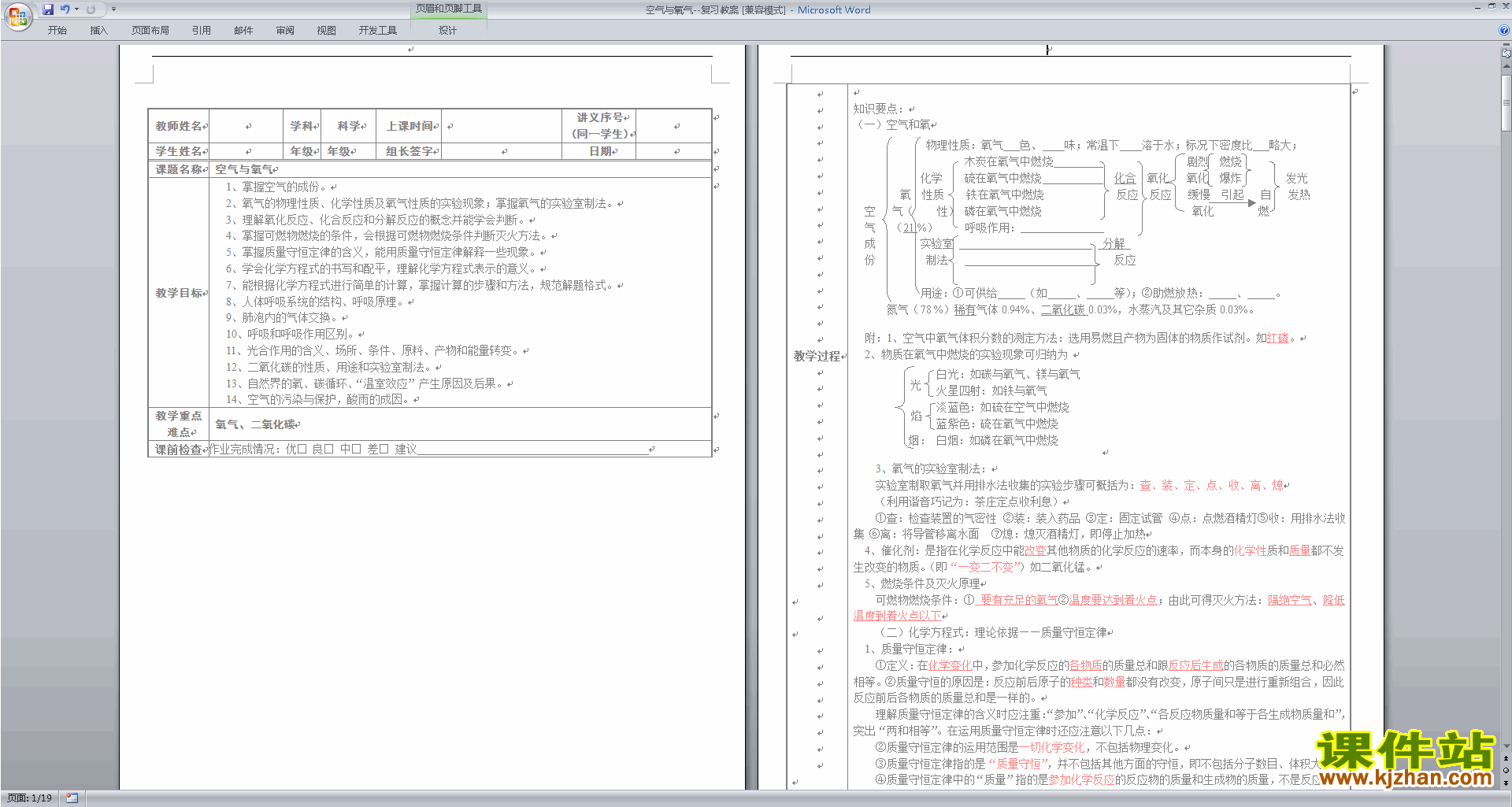The height and width of the screenshot is (807, 1512).
Task: Click the 3、氧气的实验室制法 line
Action: pyautogui.click(x=931, y=468)
